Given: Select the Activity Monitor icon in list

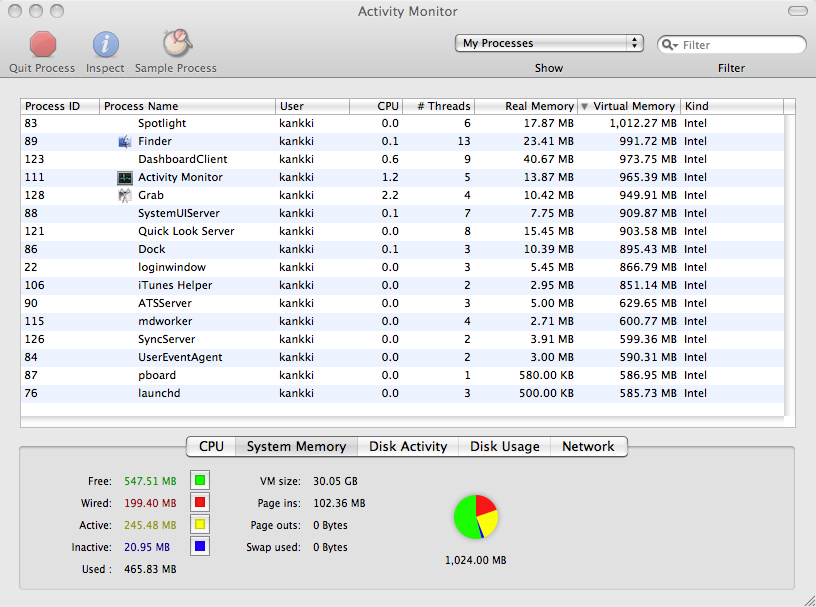Looking at the screenshot, I should [x=124, y=178].
